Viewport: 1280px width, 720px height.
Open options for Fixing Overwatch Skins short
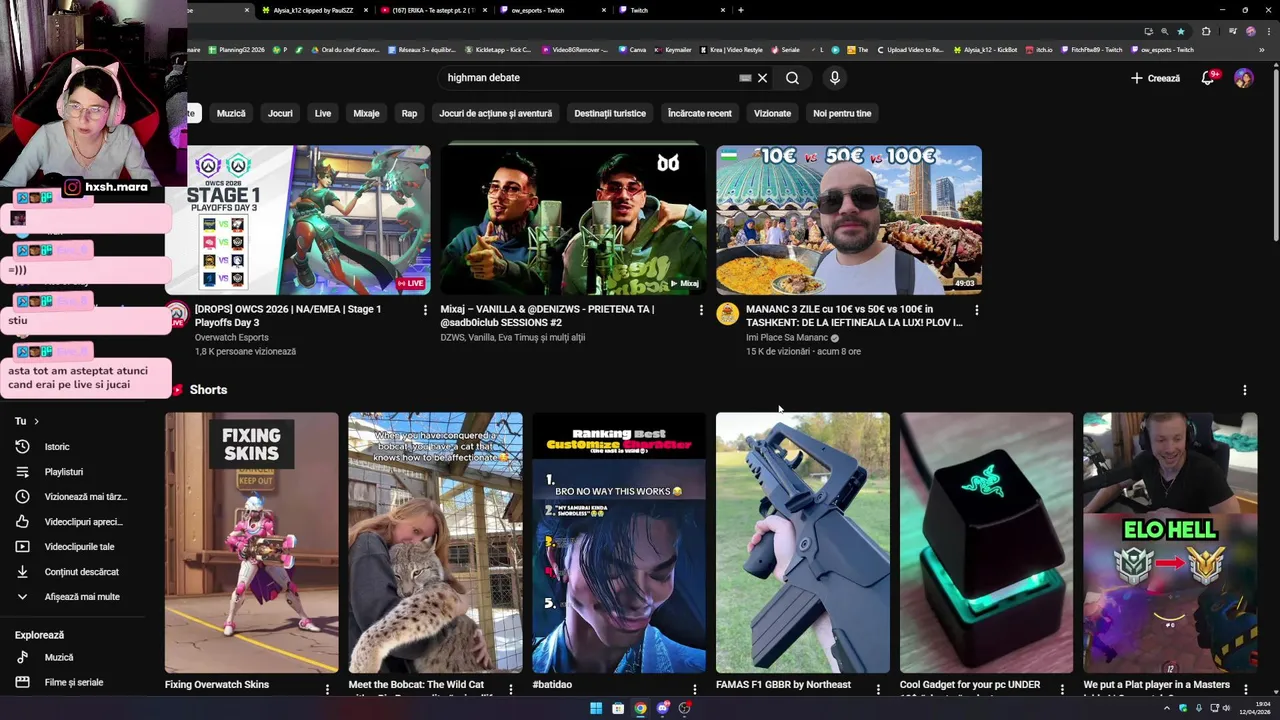(x=327, y=689)
